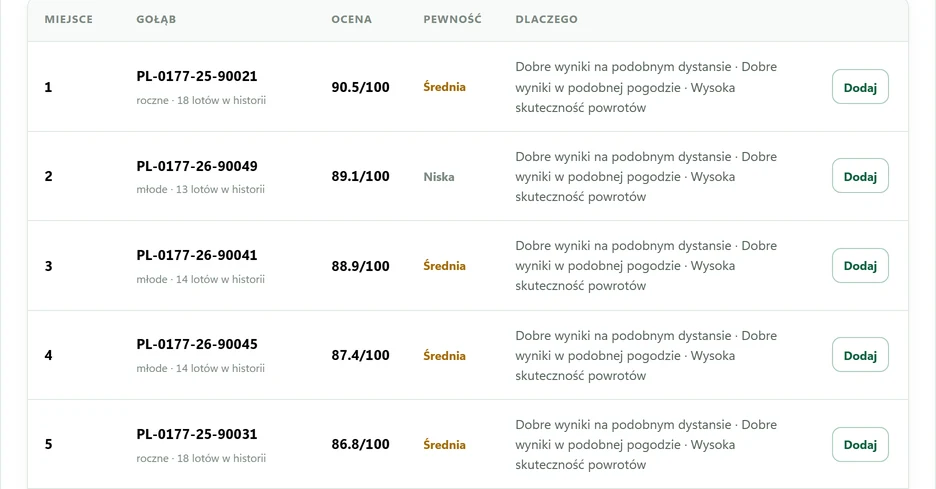Image resolution: width=936 pixels, height=489 pixels.
Task: Click Średnia confidence in the 86.8/100 row
Action: tap(444, 444)
